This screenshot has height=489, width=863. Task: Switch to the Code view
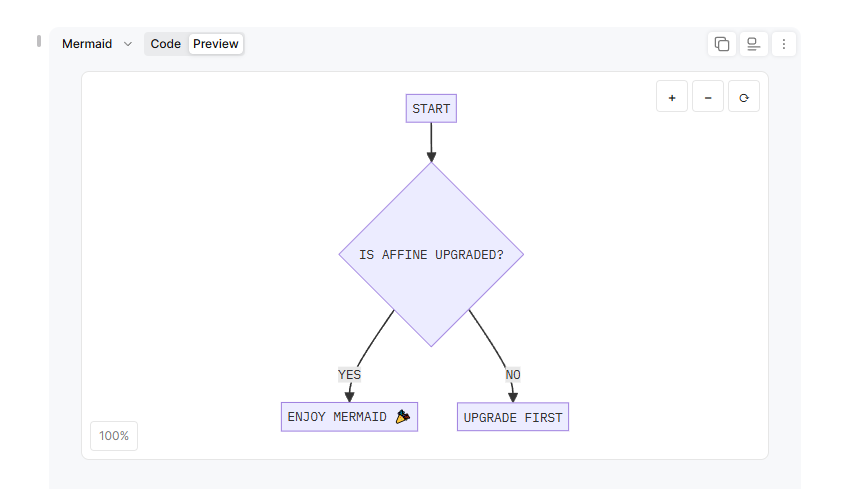pos(166,44)
